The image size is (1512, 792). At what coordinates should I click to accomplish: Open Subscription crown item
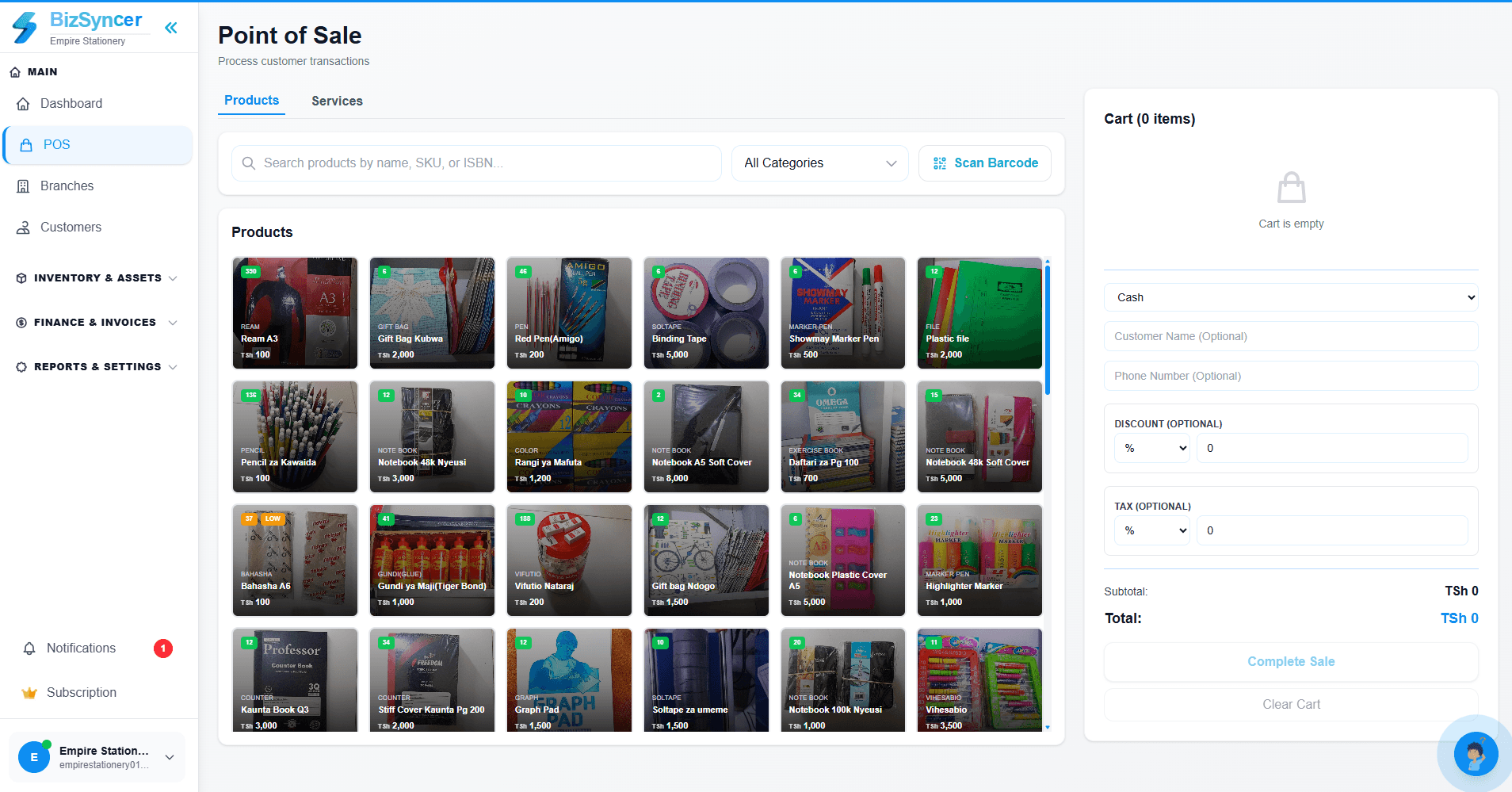[x=97, y=692]
